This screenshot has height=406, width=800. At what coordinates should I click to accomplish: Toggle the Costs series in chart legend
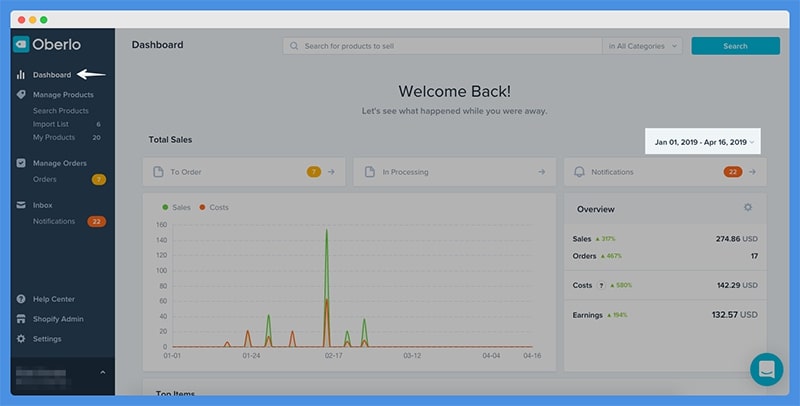tap(213, 207)
